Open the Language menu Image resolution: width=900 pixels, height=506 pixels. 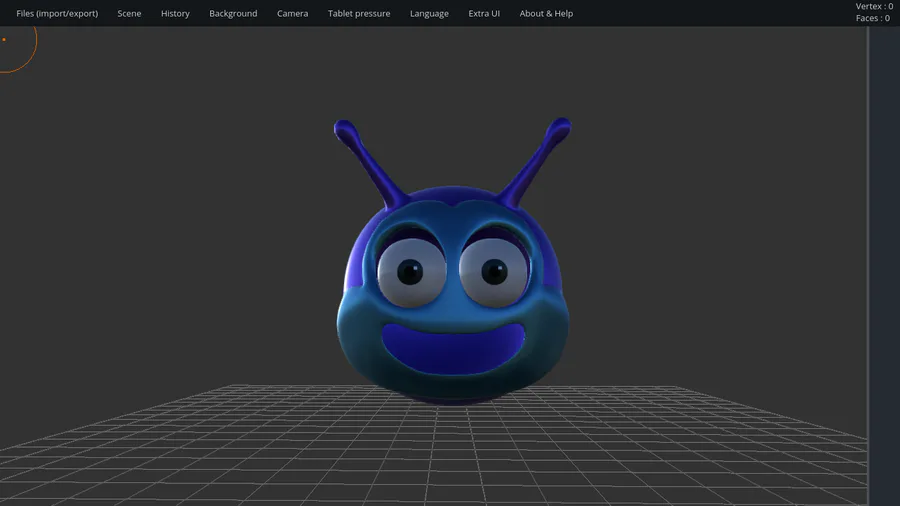coord(429,13)
